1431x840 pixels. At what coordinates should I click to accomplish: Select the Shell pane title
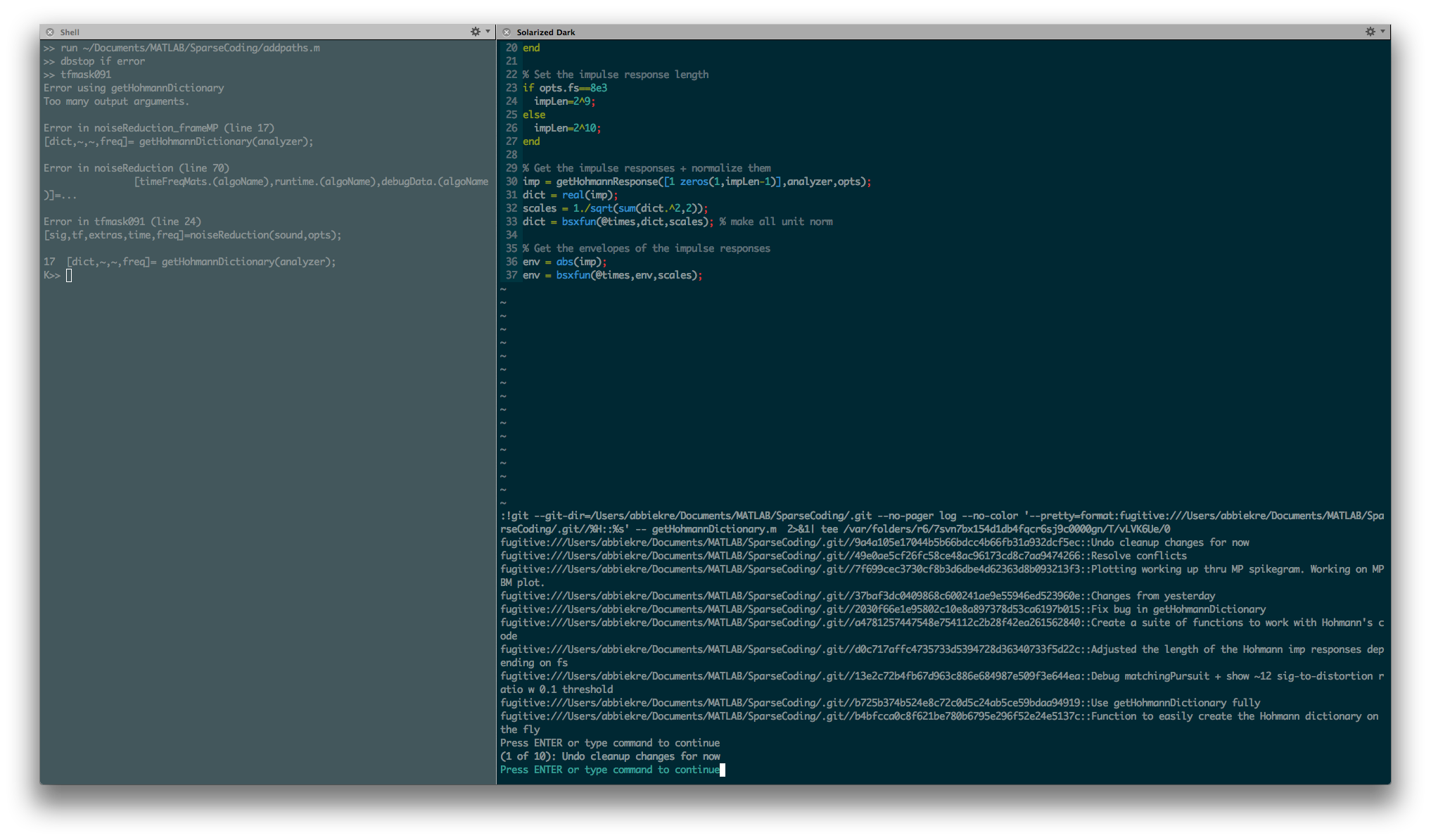(x=70, y=32)
